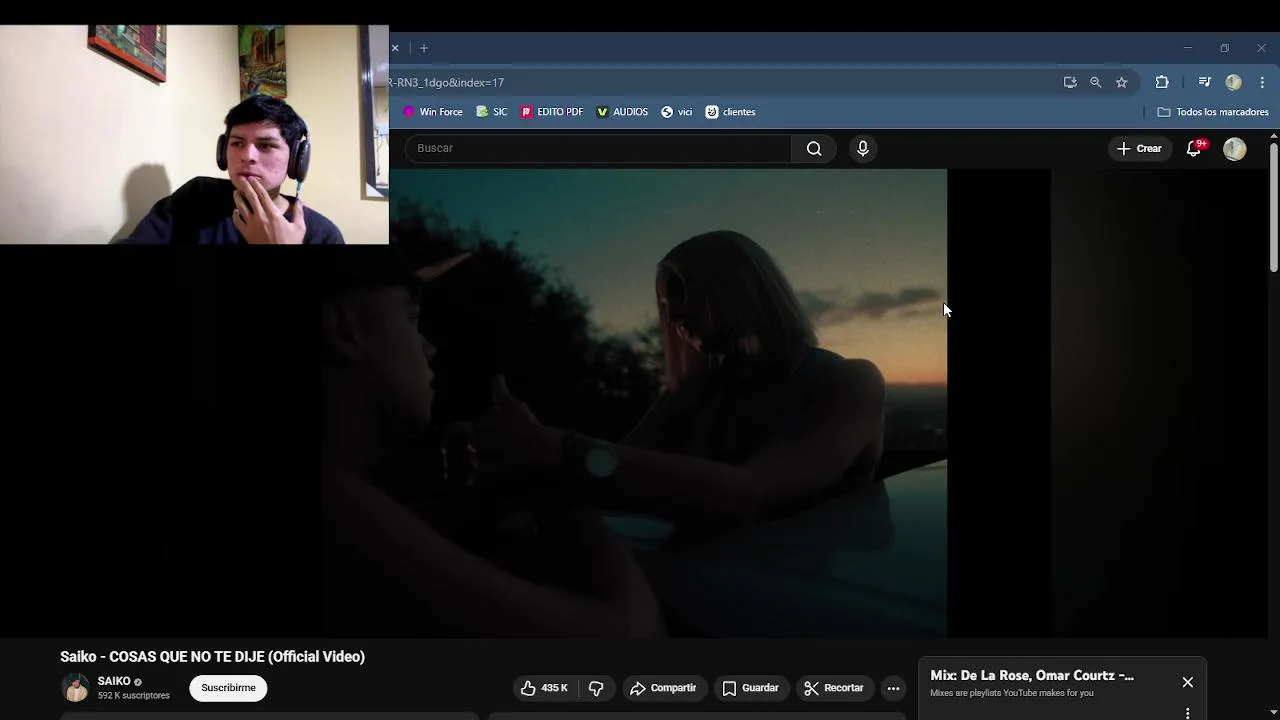The height and width of the screenshot is (720, 1280).
Task: Open the AUDIOS bookmark
Action: (622, 112)
